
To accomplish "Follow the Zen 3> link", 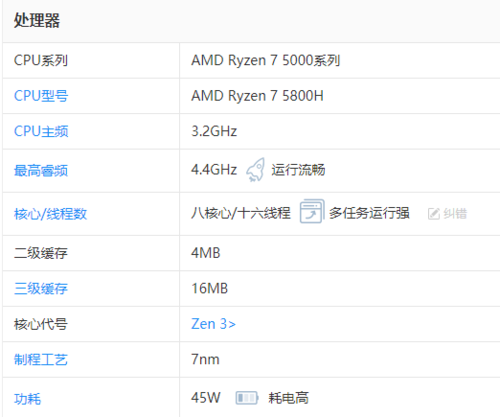I will (213, 324).
